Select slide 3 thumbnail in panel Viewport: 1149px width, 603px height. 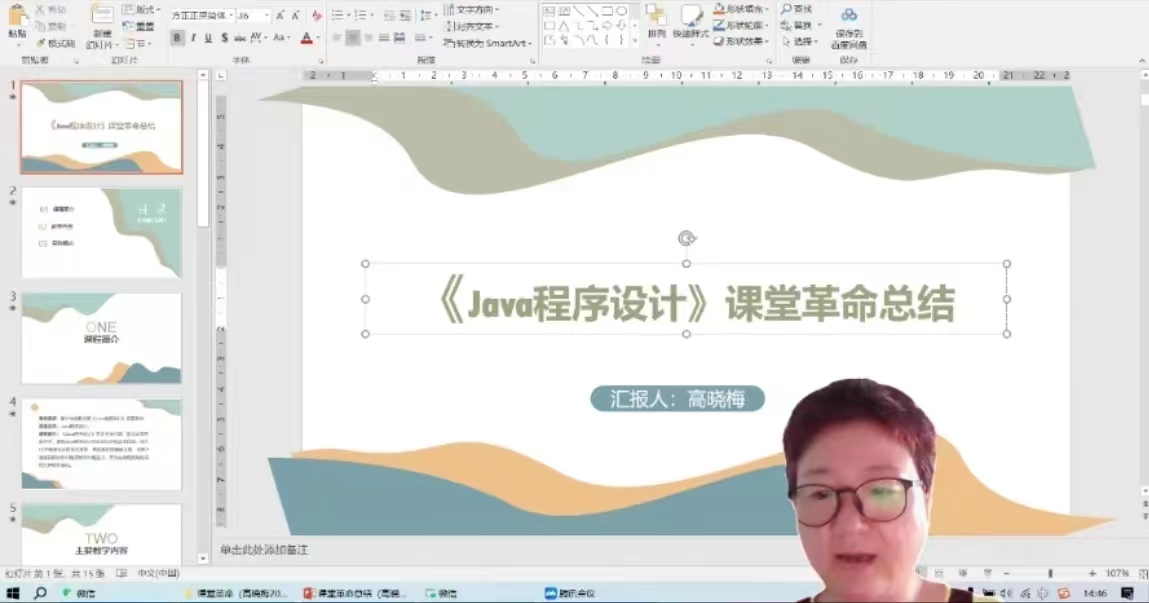pos(101,338)
